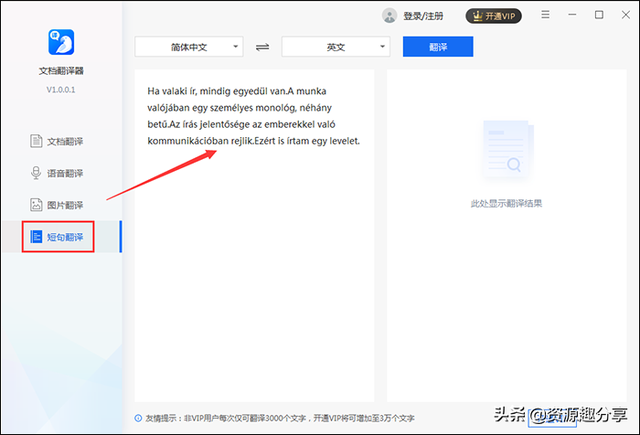Click the 文档翻译器 app title

[x=61, y=71]
